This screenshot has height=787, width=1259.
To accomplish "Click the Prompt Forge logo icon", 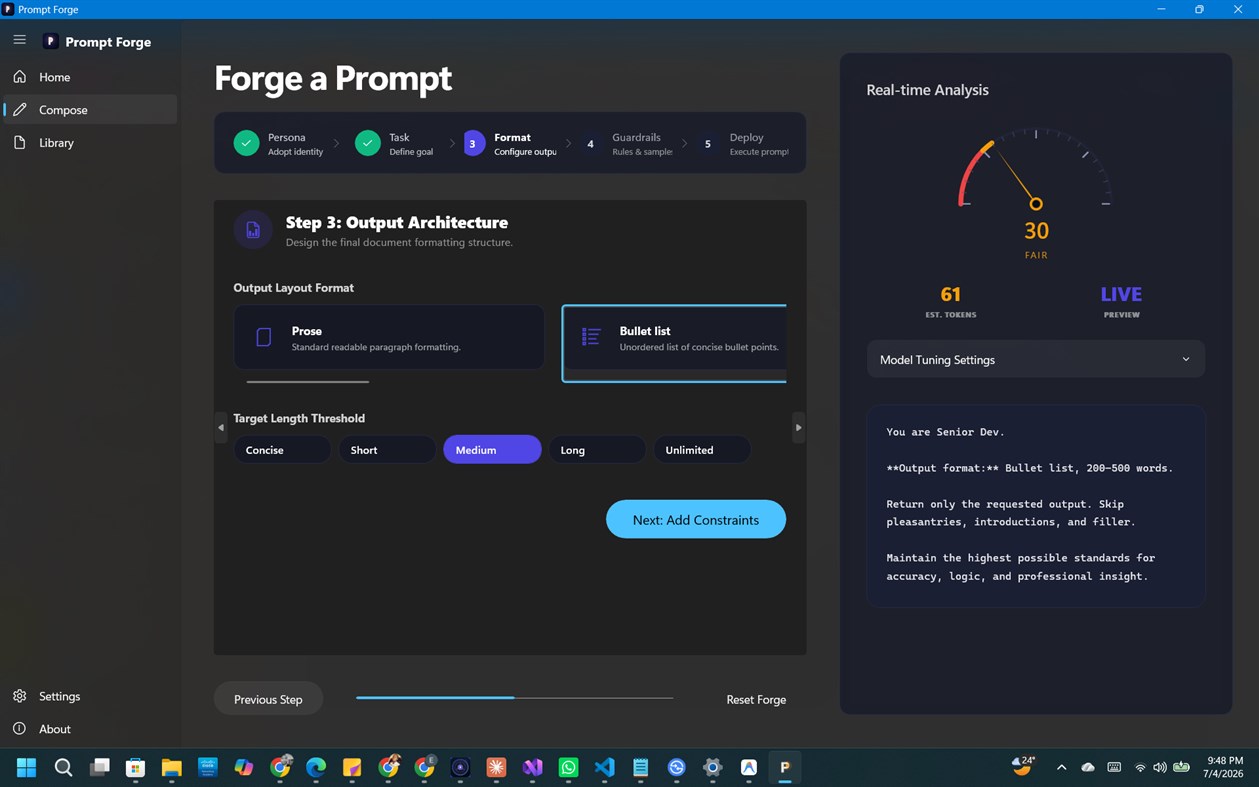I will coord(50,41).
